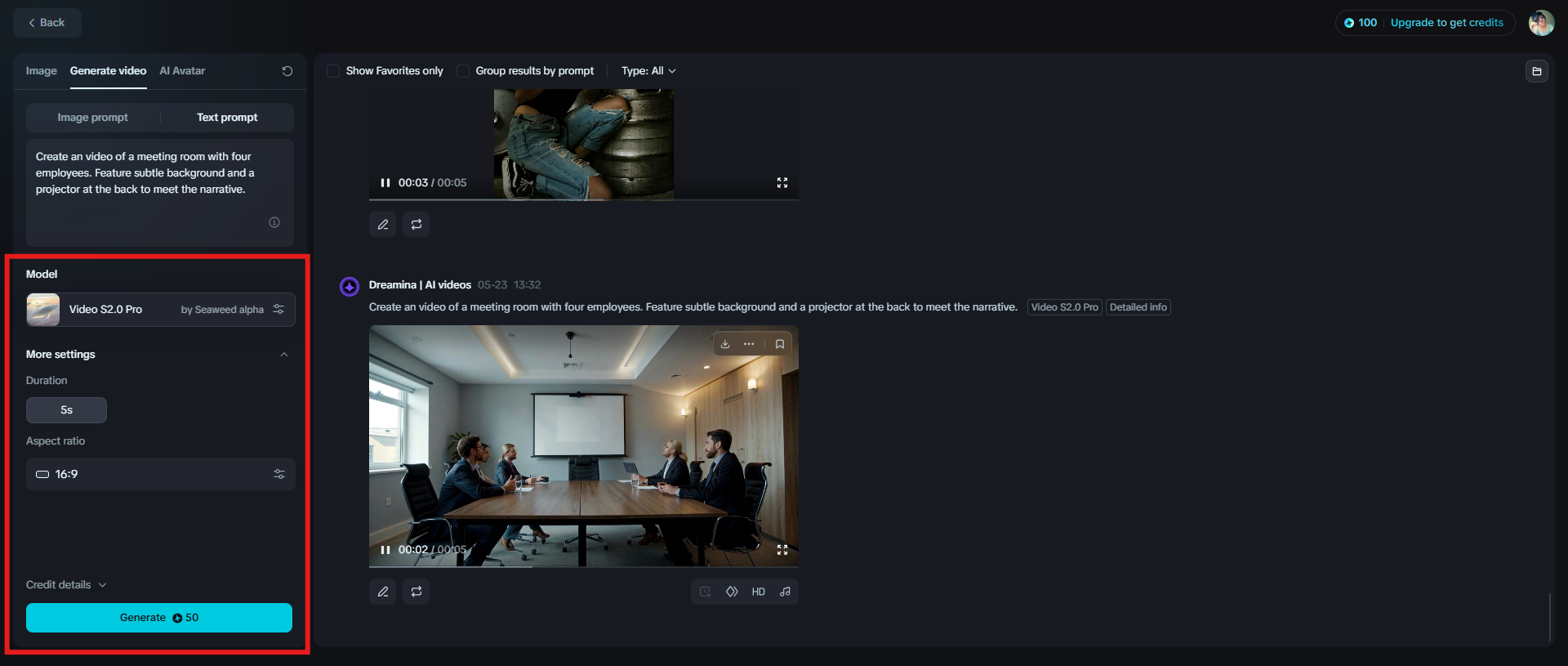Click the meeting room video thumbnail
1568x666 pixels.
coord(584,445)
